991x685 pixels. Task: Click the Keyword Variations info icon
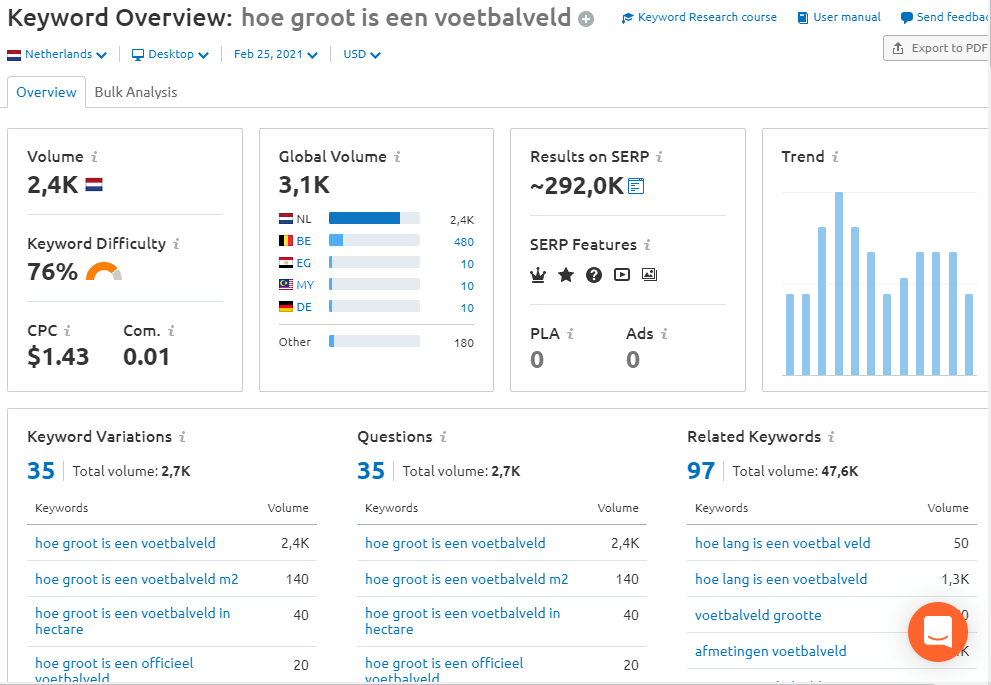182,437
